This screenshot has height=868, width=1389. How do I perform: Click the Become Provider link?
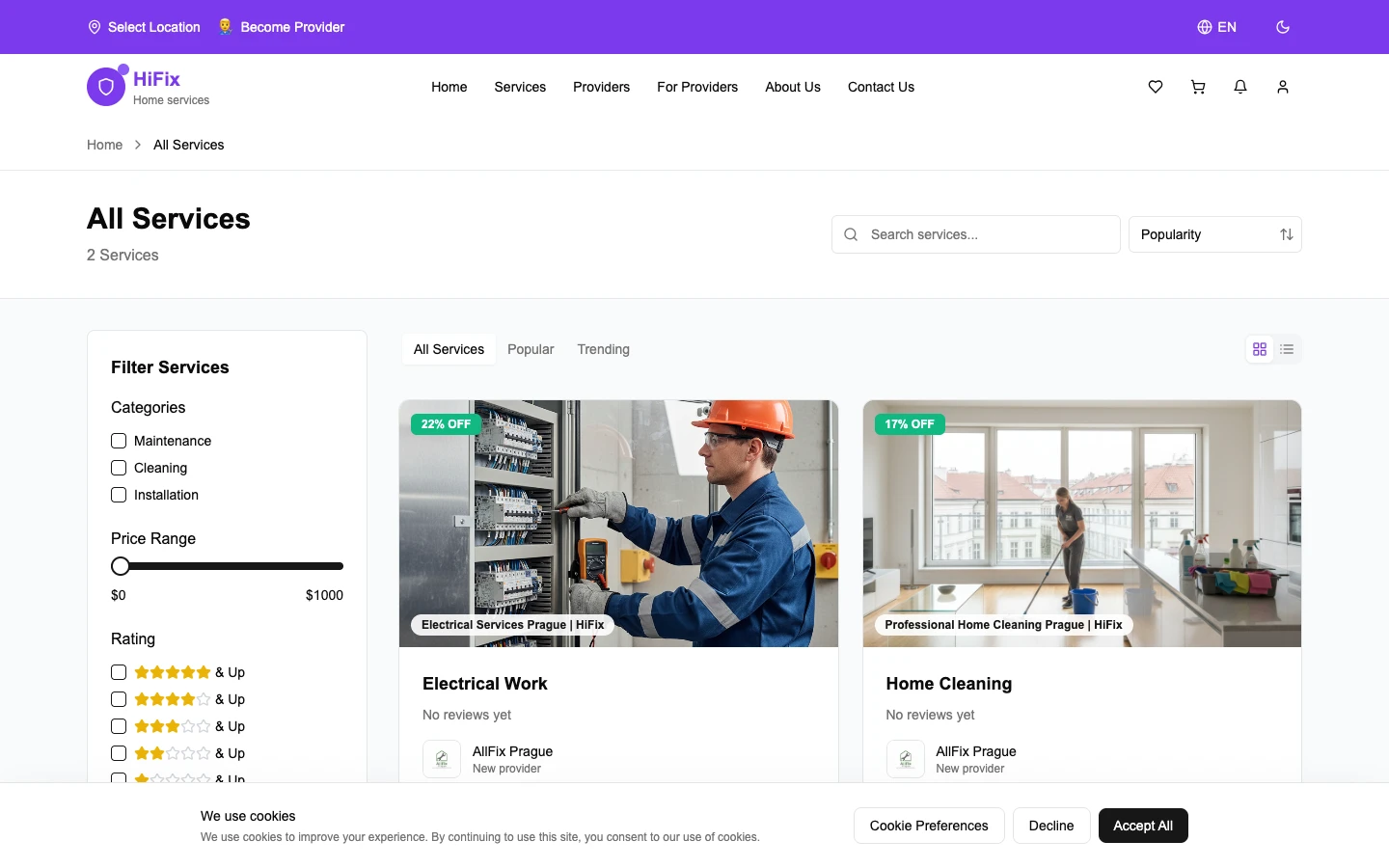pyautogui.click(x=282, y=27)
